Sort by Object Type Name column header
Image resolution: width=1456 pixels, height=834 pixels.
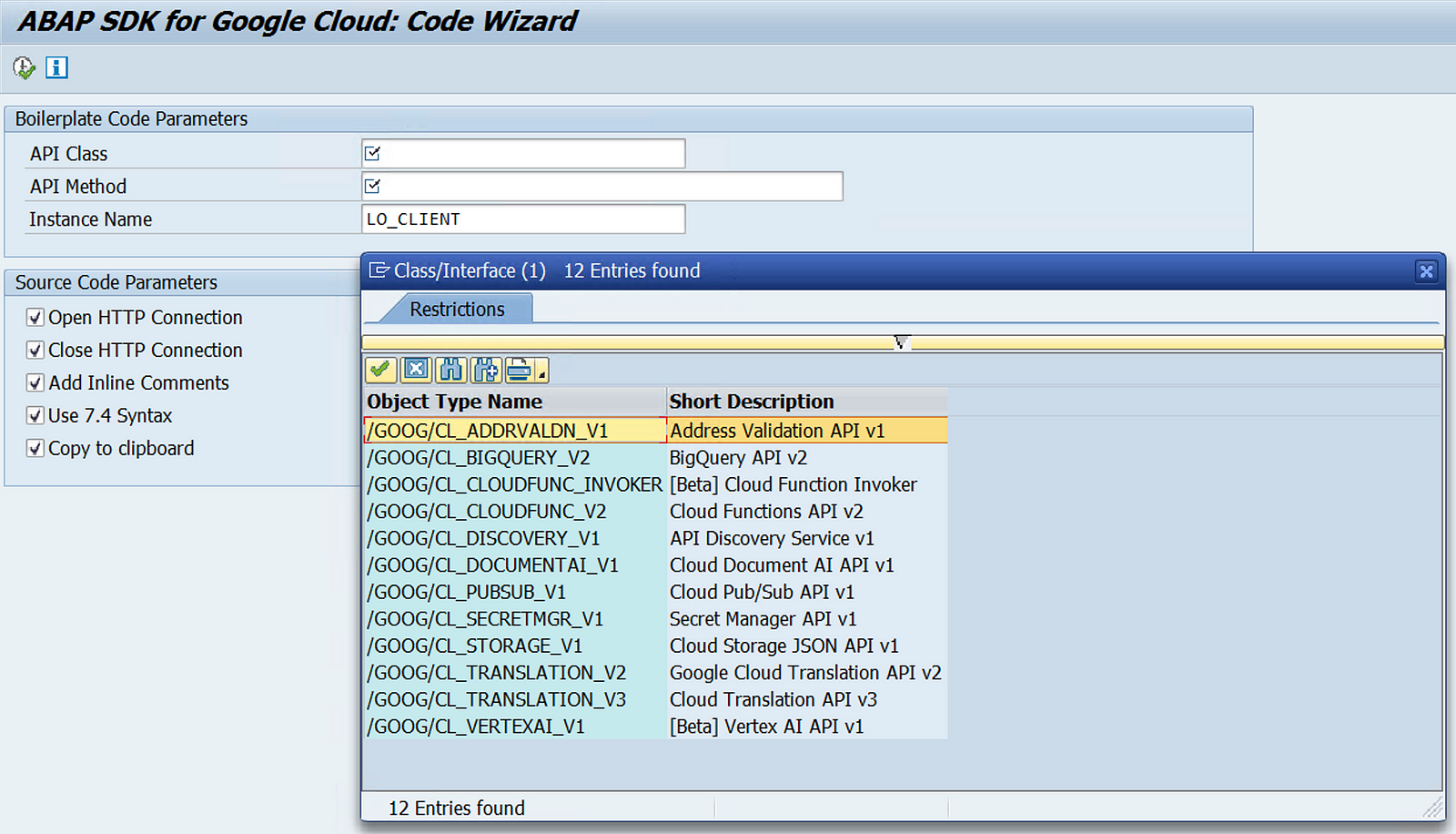(515, 402)
